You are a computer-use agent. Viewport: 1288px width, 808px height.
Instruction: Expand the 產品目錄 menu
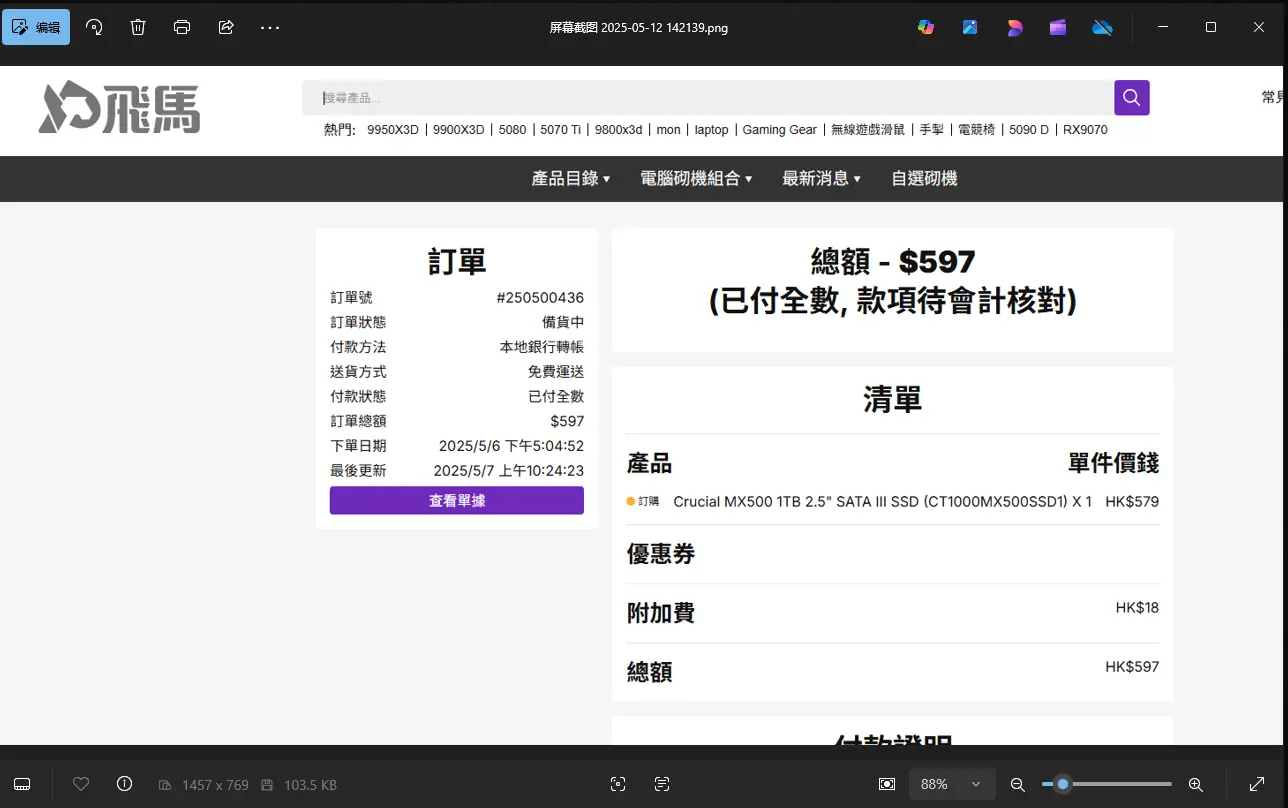click(571, 178)
